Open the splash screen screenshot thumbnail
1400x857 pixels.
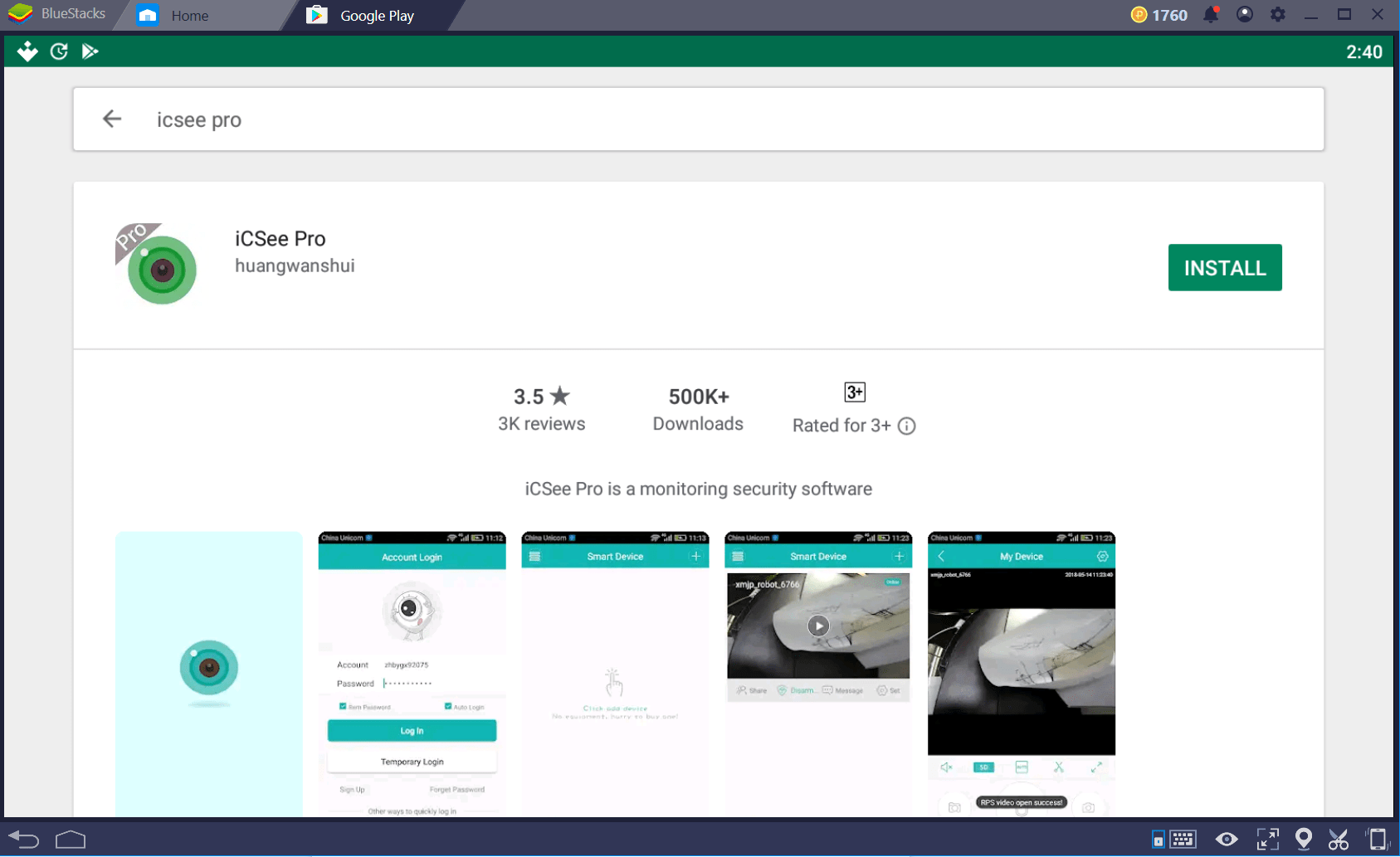209,674
